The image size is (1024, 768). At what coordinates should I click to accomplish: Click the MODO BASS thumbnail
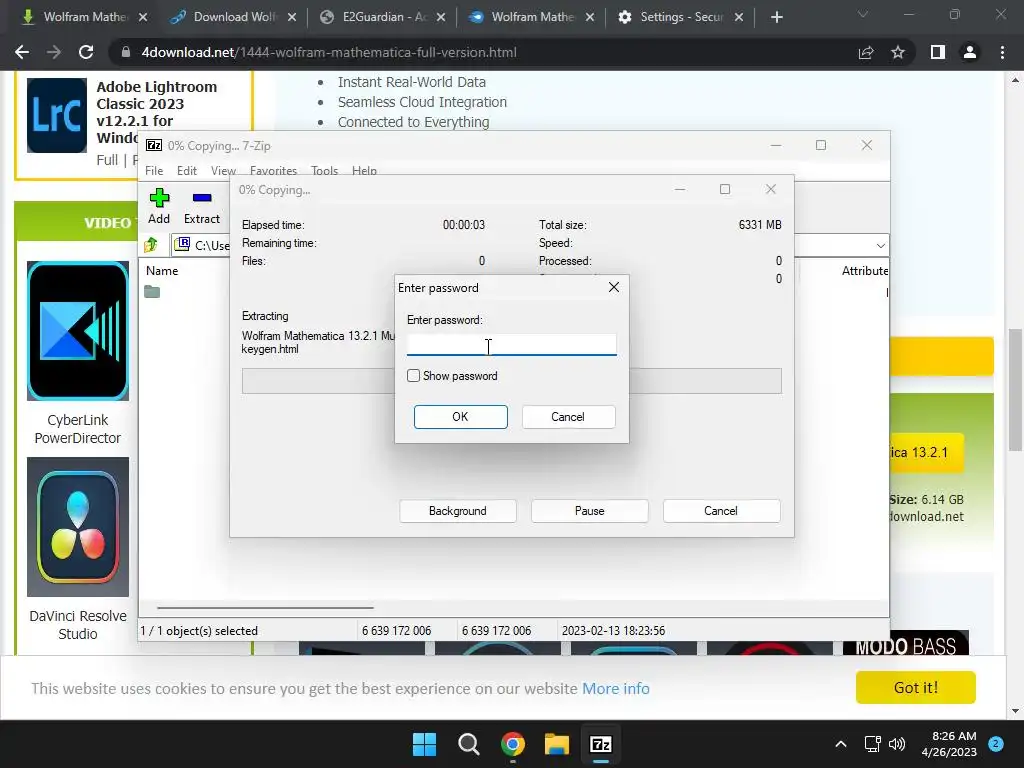pos(905,643)
